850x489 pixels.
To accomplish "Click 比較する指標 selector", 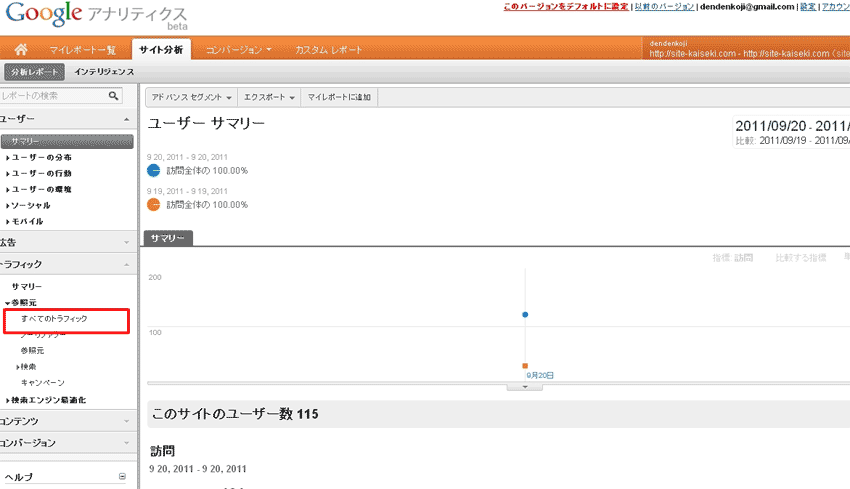I will tap(801, 258).
